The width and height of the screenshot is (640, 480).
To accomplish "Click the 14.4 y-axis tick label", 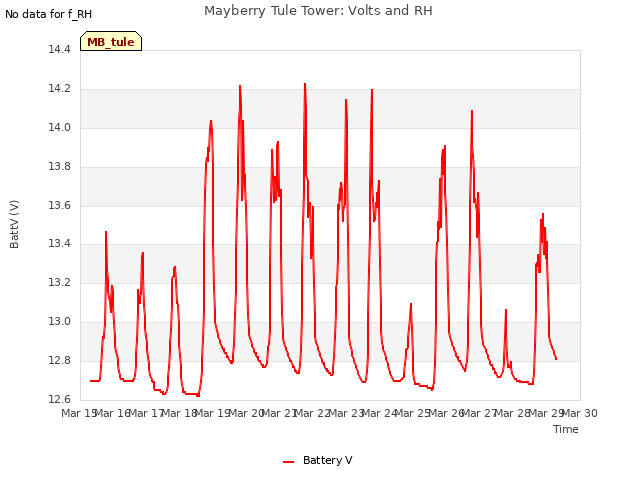I will tap(60, 49).
